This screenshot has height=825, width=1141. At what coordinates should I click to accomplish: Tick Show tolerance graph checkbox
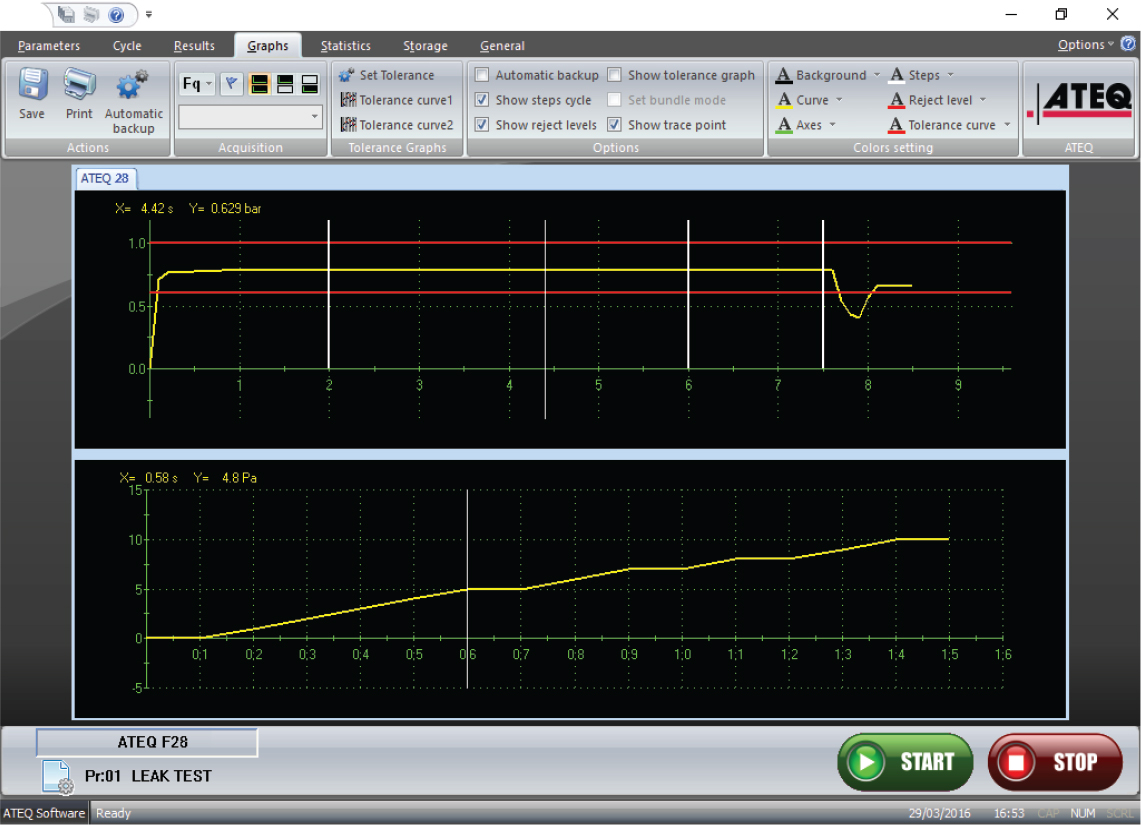click(x=615, y=75)
